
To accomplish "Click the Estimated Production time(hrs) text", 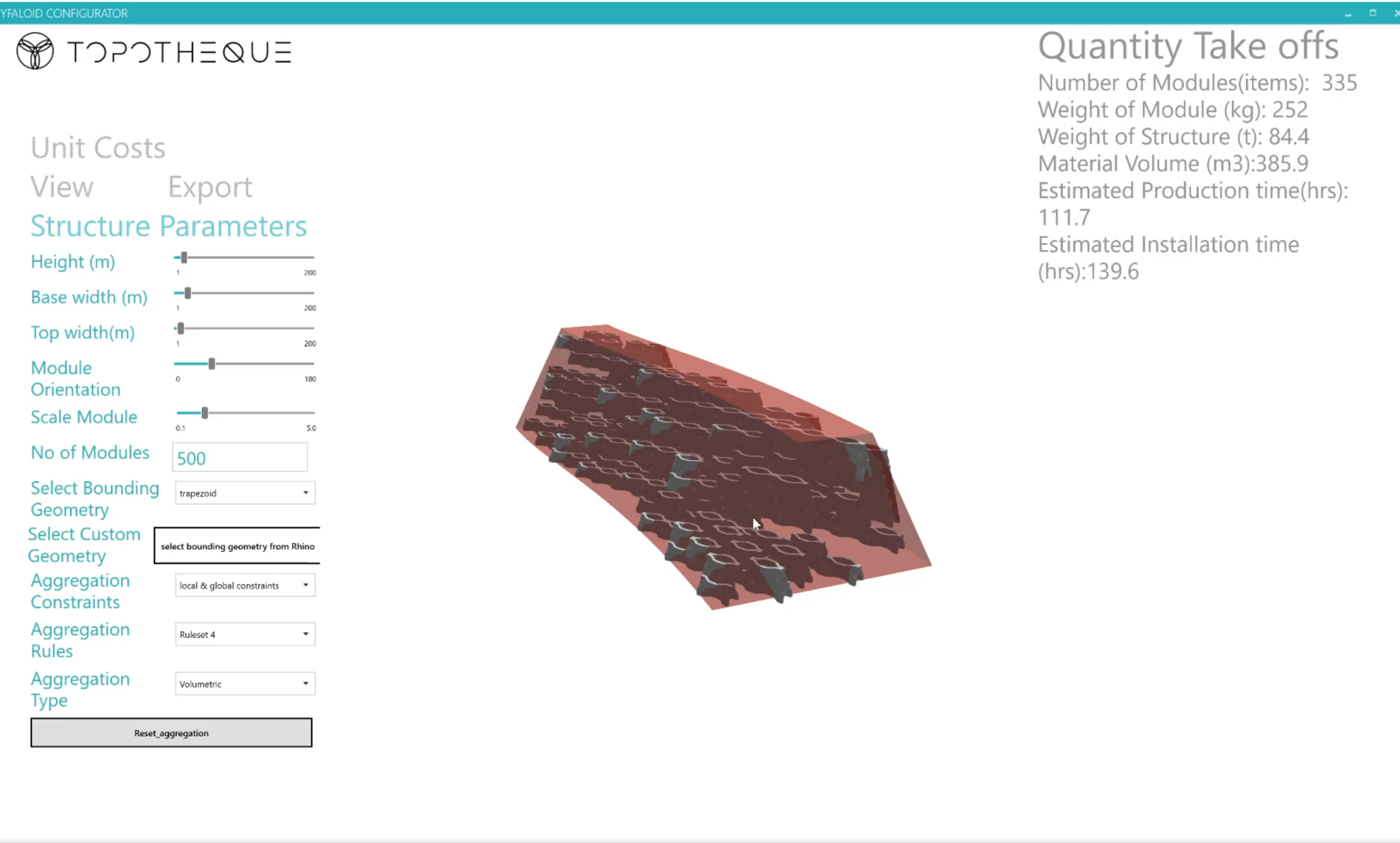I will (x=1193, y=203).
